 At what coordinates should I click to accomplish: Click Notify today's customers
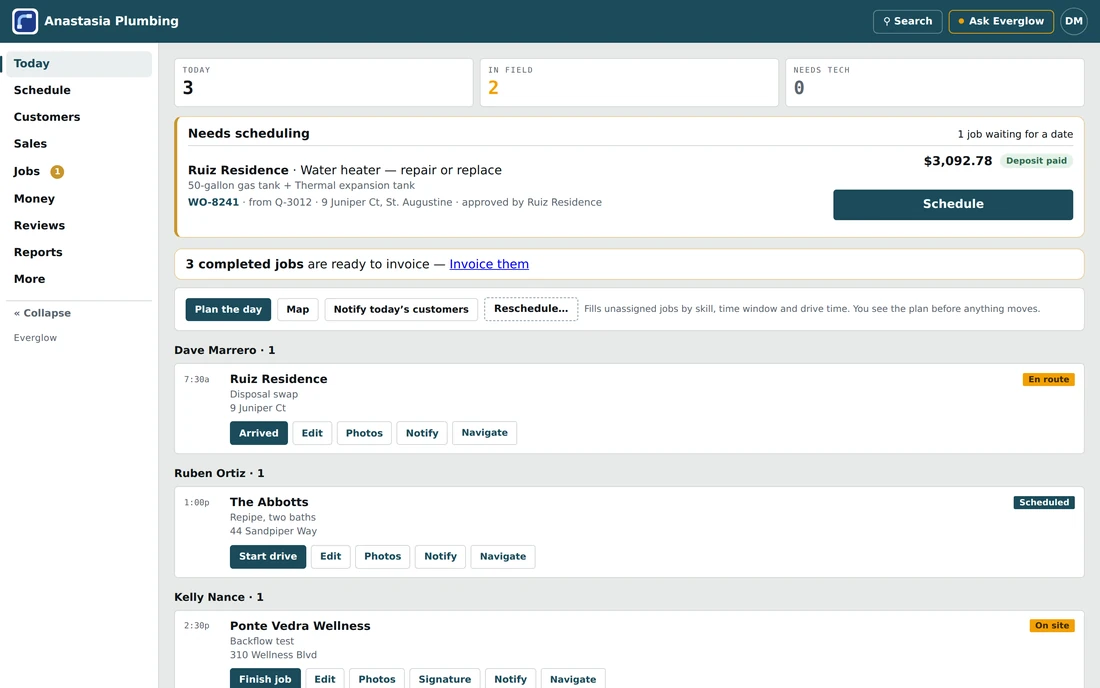pyautogui.click(x=401, y=309)
